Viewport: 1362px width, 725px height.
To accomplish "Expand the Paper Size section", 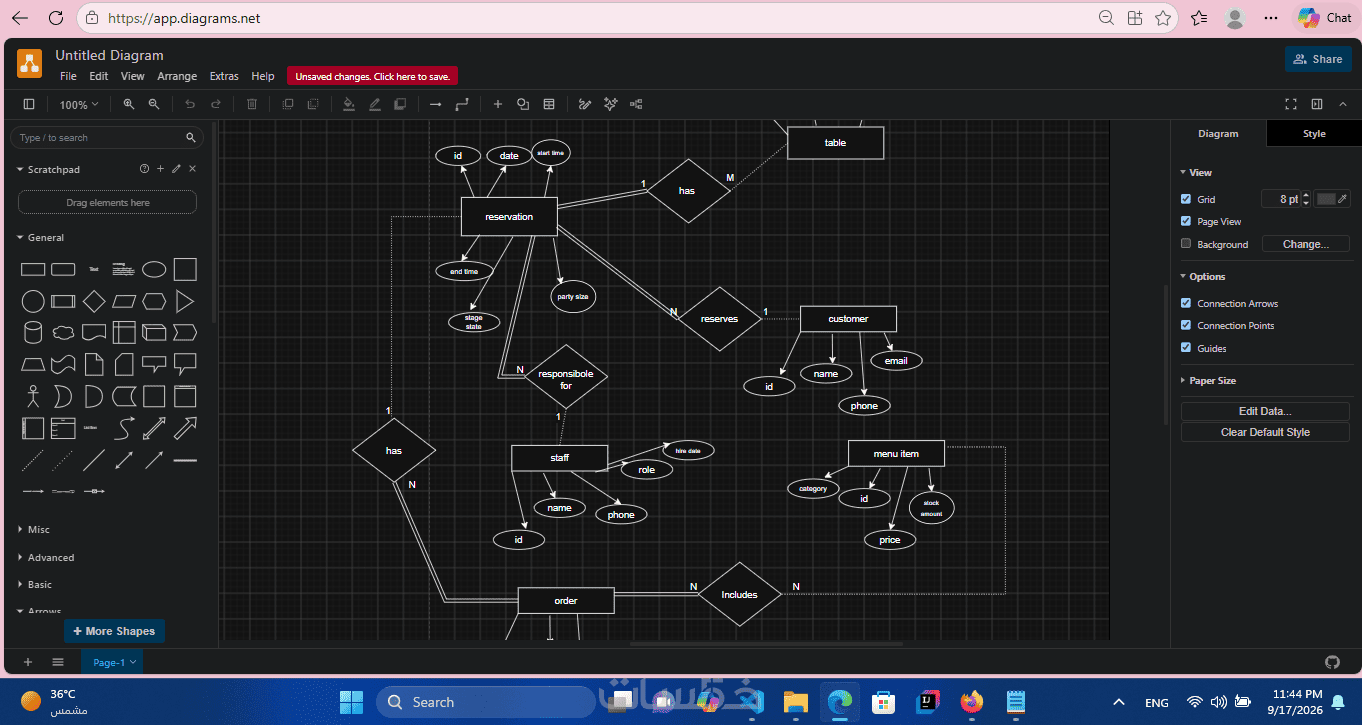I will [1212, 381].
